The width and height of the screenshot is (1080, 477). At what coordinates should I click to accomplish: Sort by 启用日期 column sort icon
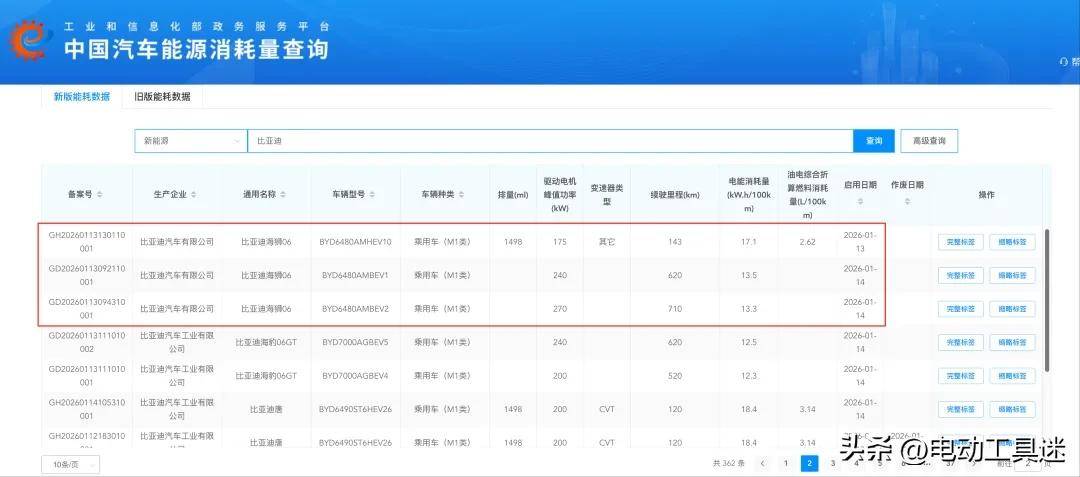click(x=860, y=202)
